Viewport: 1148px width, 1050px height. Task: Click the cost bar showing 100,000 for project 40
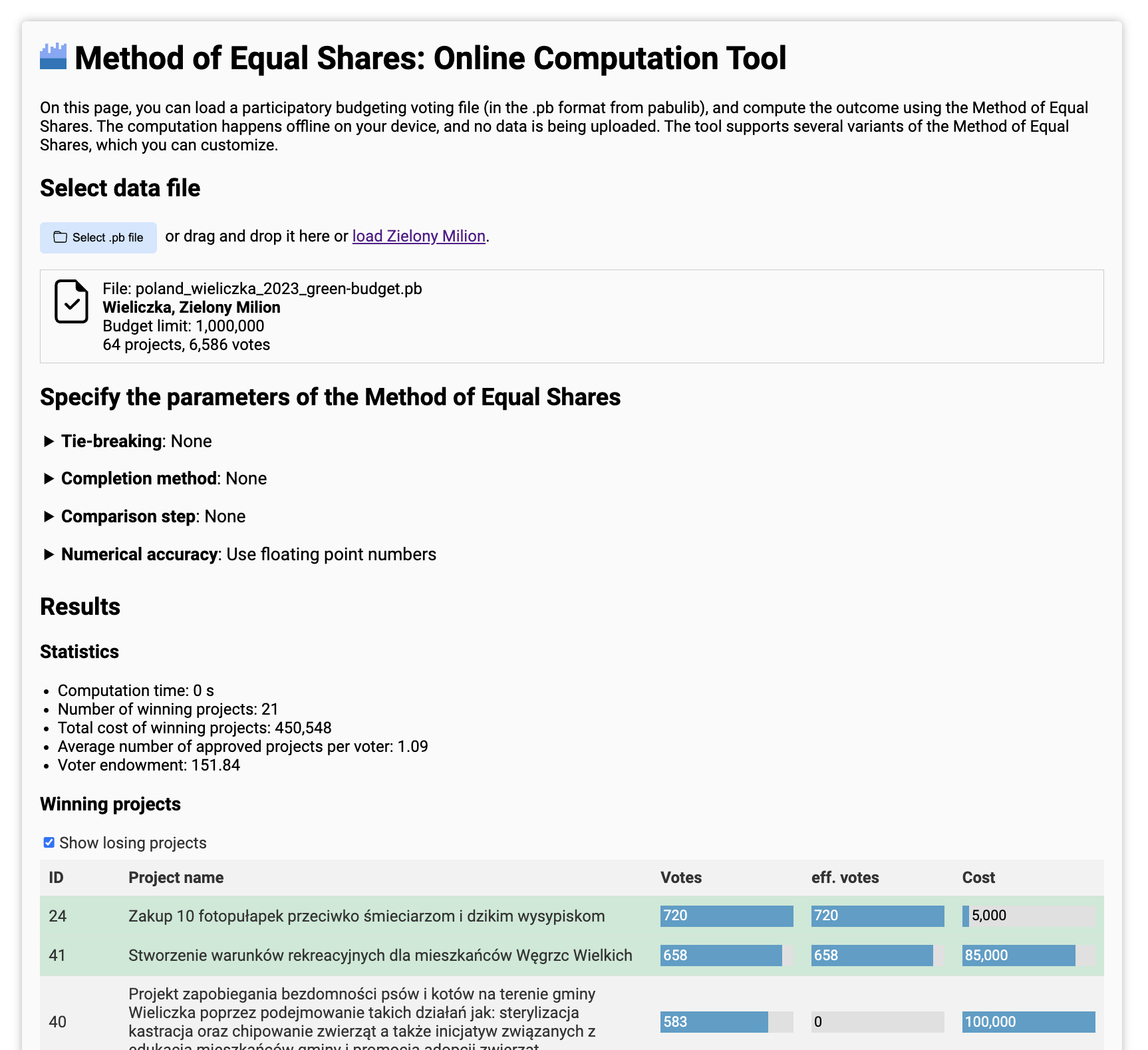(1028, 1022)
